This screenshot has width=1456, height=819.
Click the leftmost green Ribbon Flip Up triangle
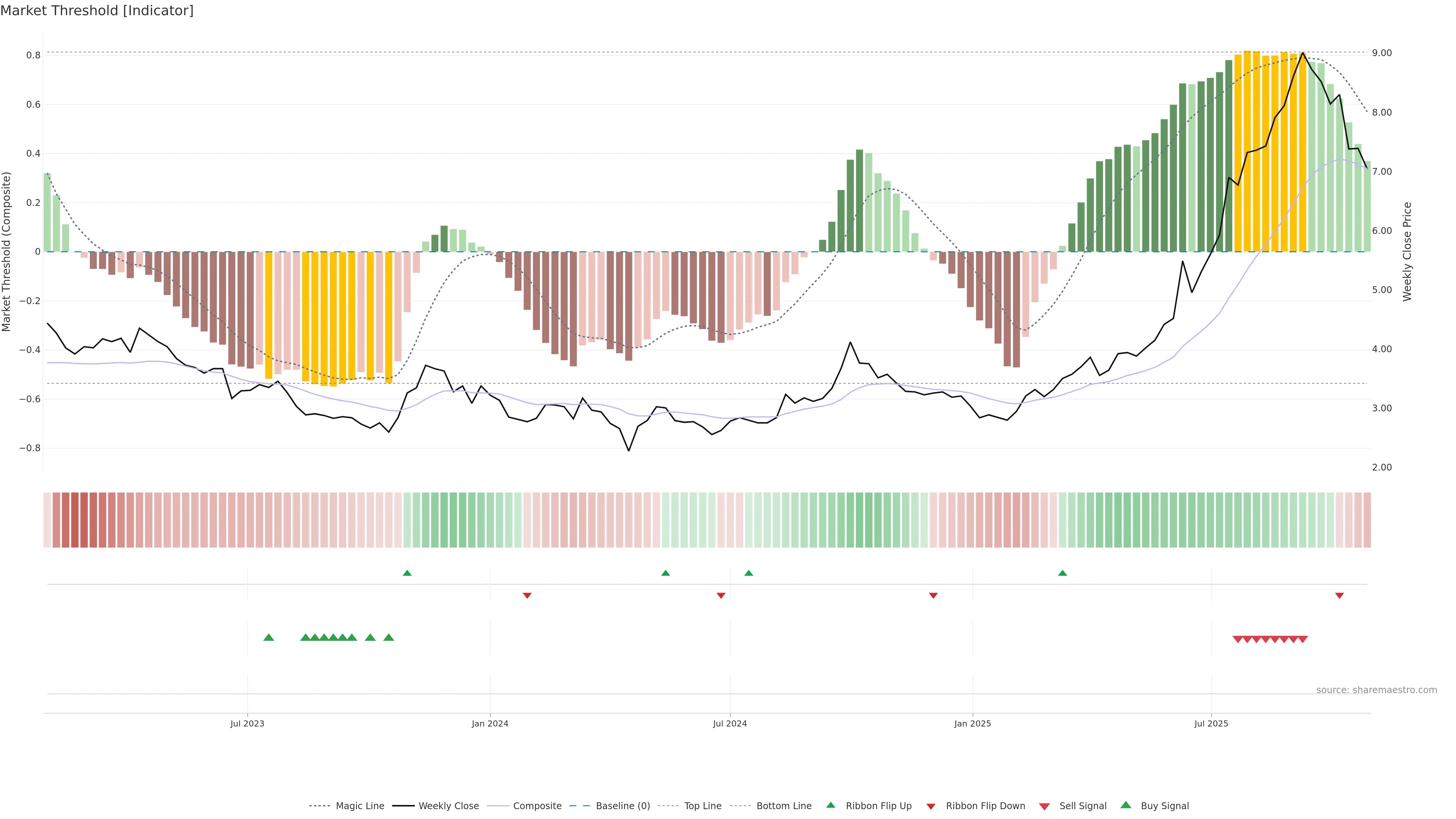(x=407, y=573)
